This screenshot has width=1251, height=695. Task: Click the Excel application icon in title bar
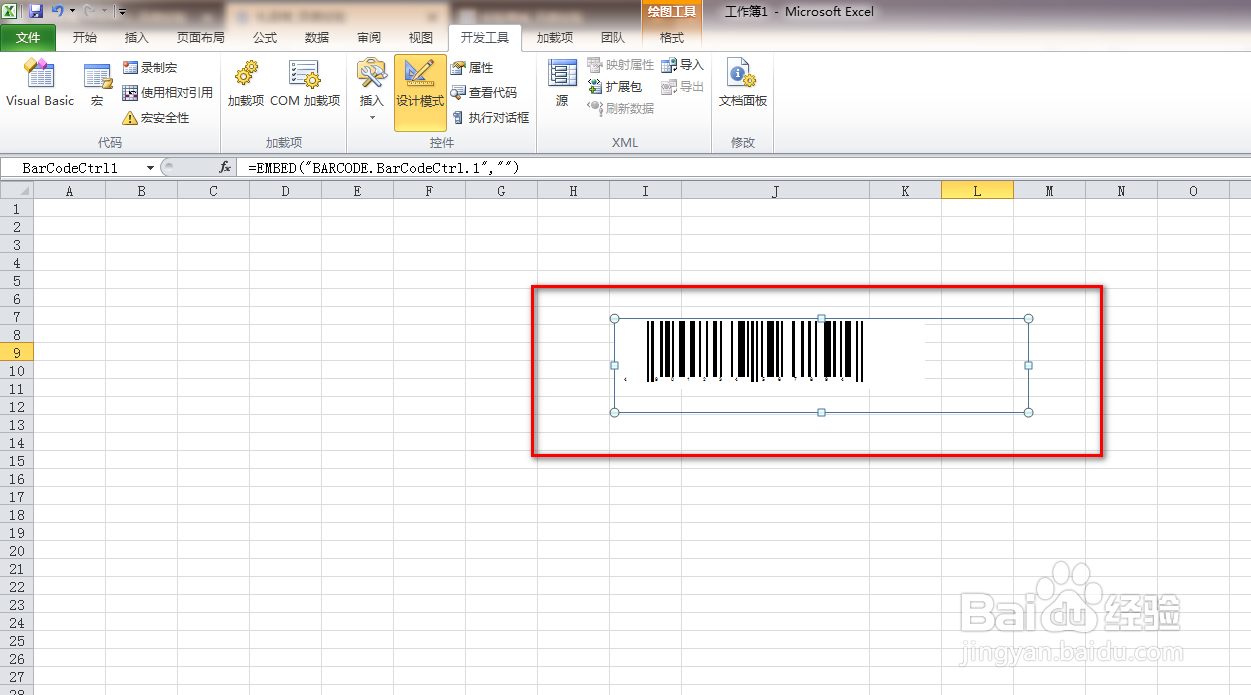10,11
